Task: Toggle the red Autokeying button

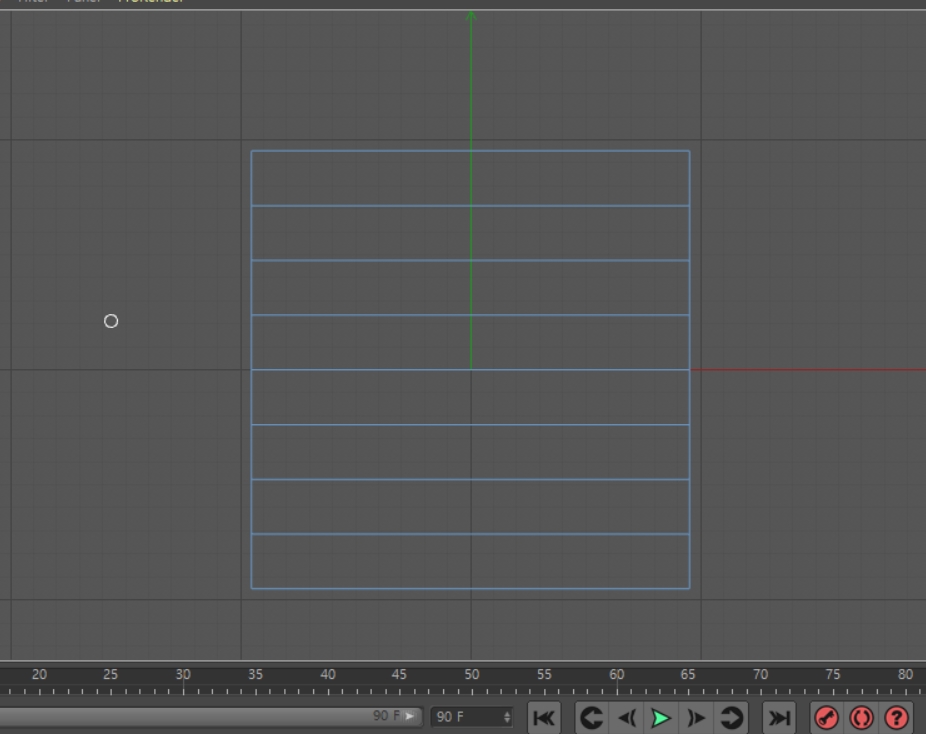Action: (x=861, y=718)
